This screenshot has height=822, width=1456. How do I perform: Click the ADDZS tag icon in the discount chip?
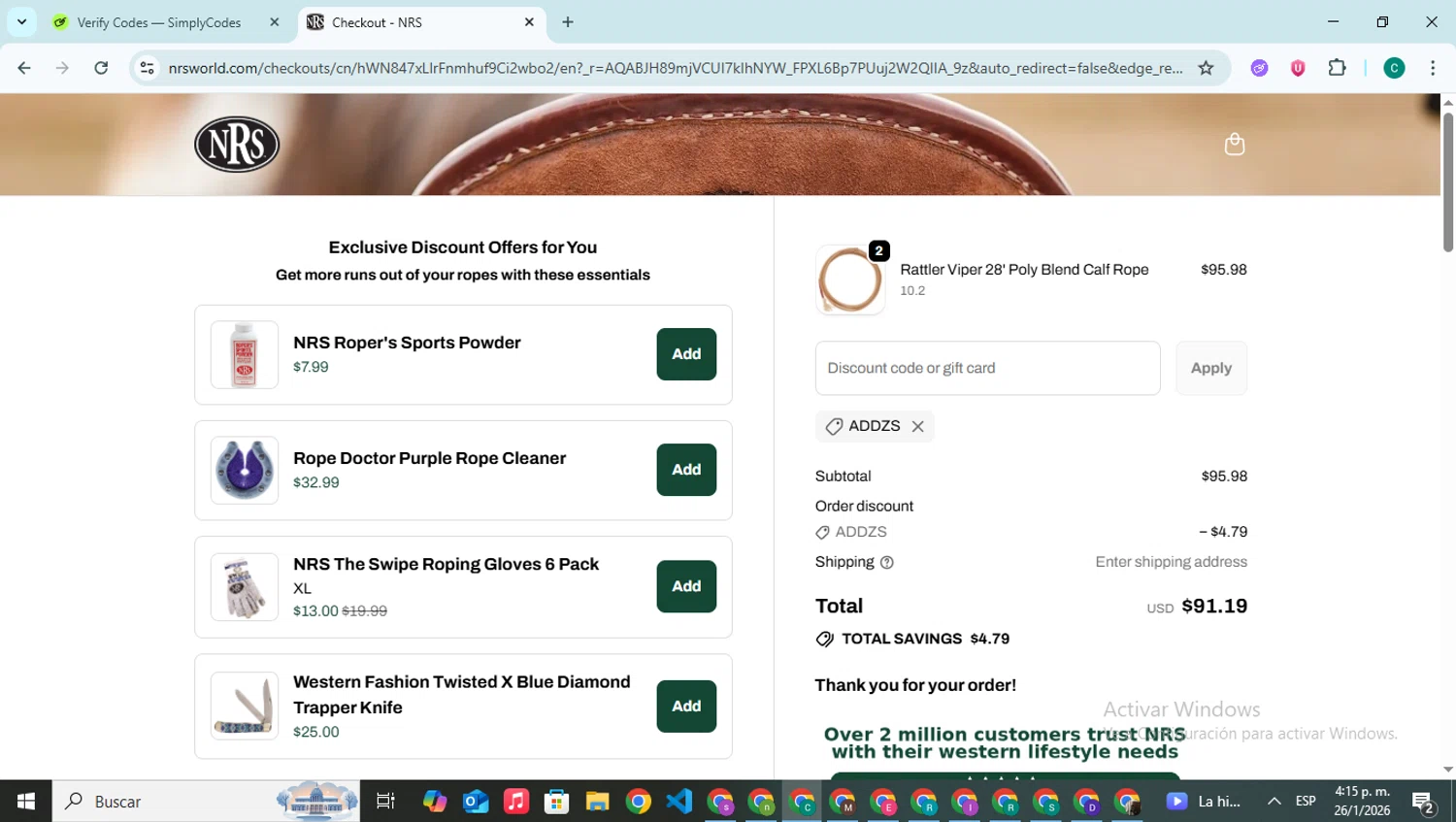(x=834, y=426)
